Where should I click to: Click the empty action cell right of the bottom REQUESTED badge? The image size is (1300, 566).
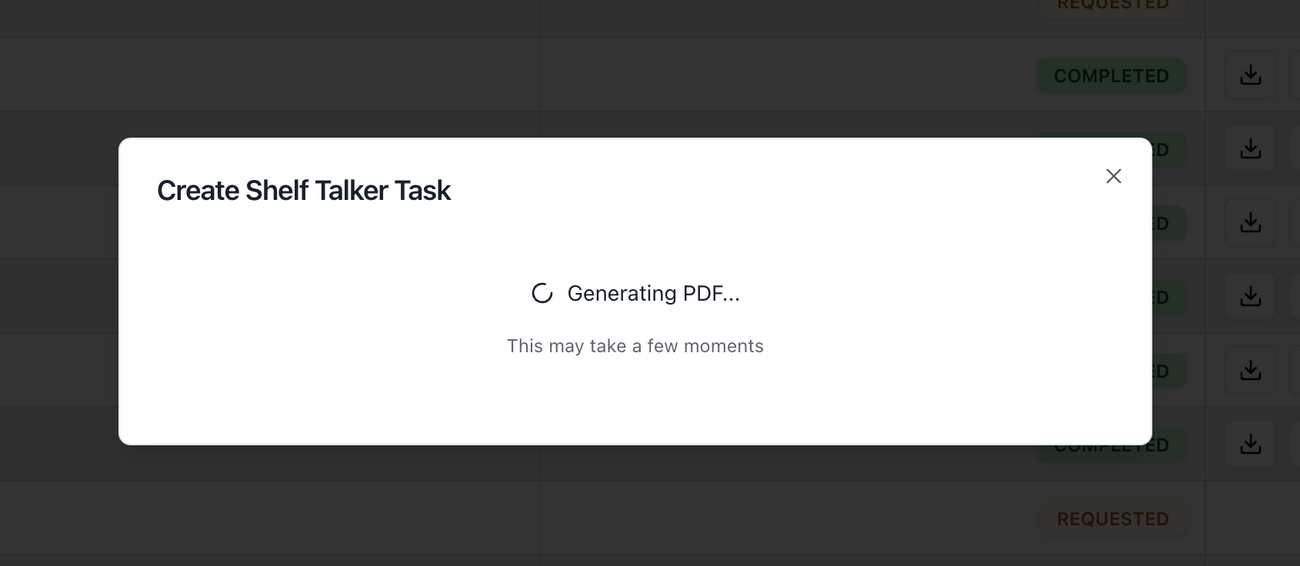click(1250, 519)
